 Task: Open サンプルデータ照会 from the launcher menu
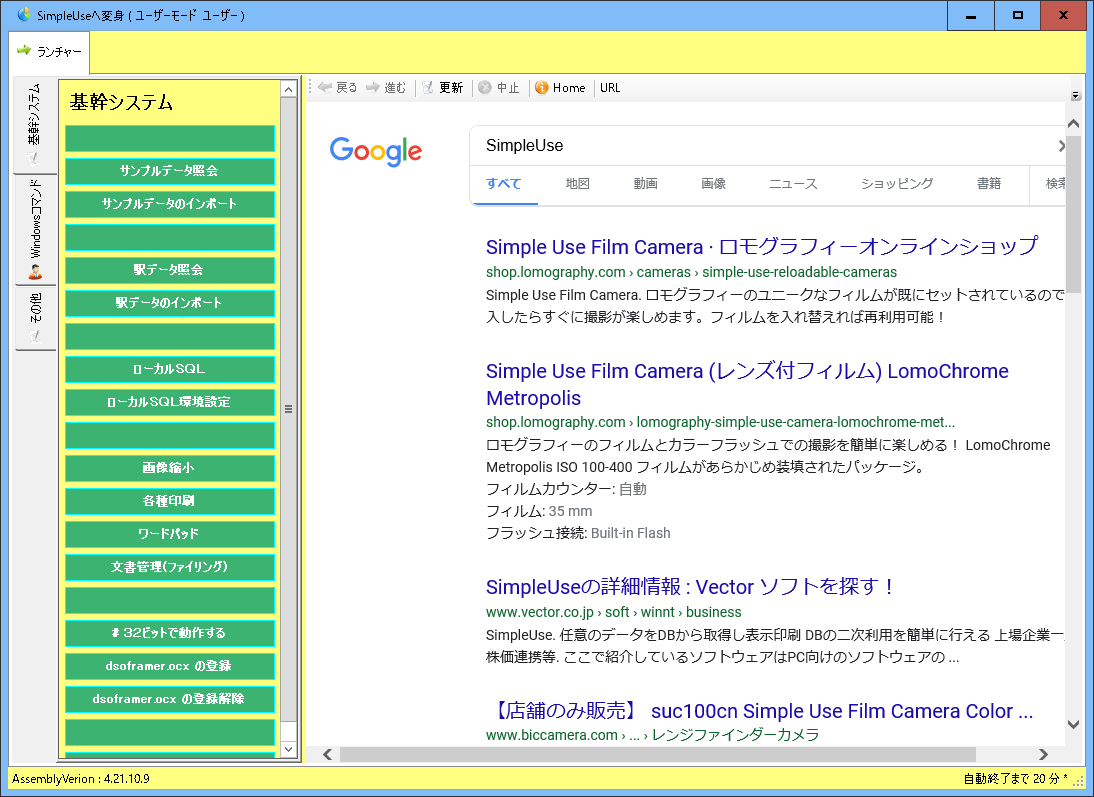click(x=169, y=171)
